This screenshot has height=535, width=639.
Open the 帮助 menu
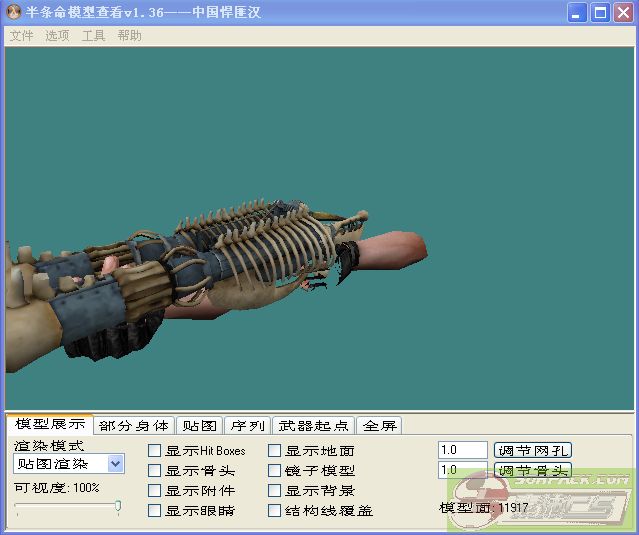tap(129, 35)
